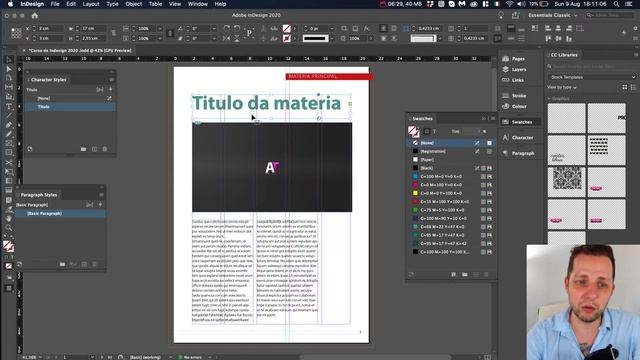640x360 pixels.
Task: Select the Line tool
Action: 9,116
